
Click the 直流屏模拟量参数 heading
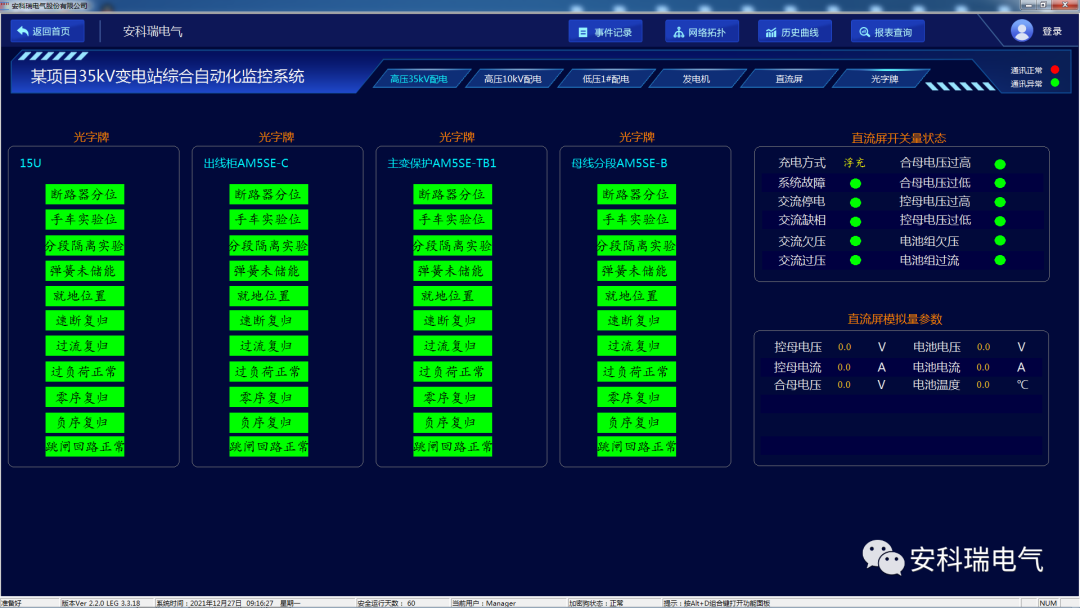(895, 319)
